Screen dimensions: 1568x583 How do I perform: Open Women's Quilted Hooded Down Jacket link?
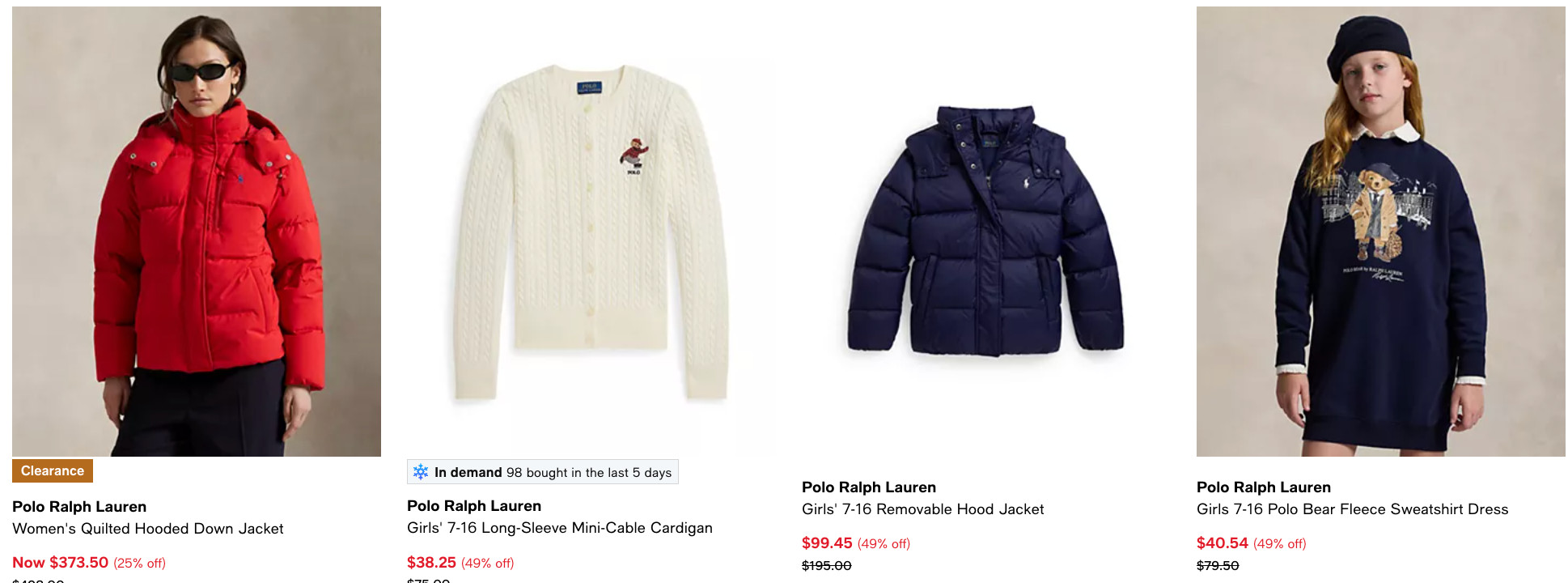tap(148, 529)
